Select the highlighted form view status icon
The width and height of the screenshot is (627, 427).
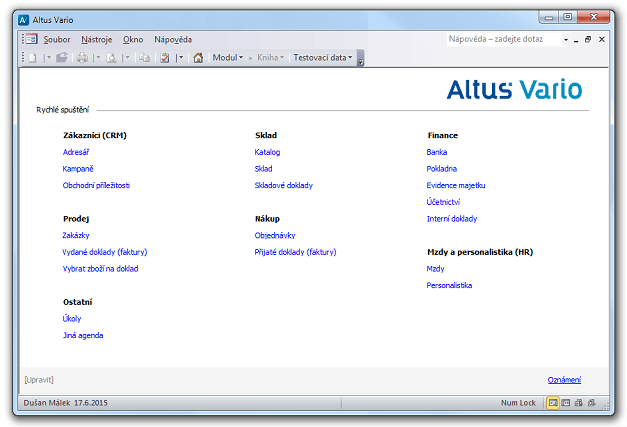[553, 403]
